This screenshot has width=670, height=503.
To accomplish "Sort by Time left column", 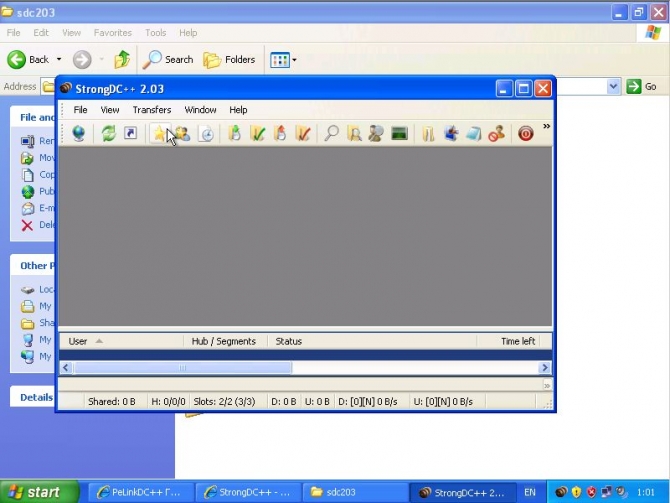I will [508, 341].
